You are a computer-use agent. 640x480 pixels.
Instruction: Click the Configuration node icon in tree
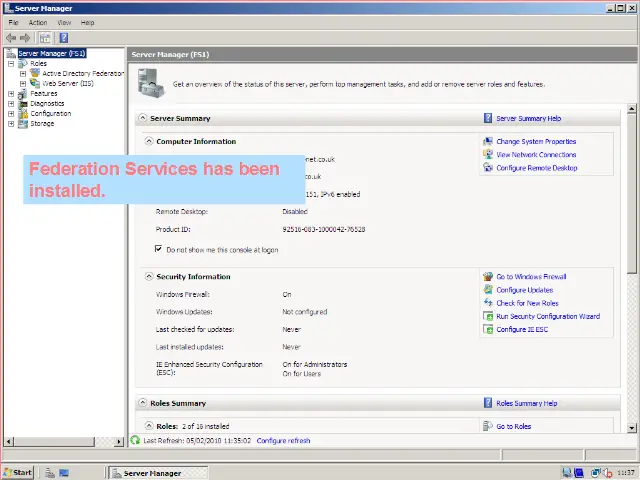tap(23, 113)
